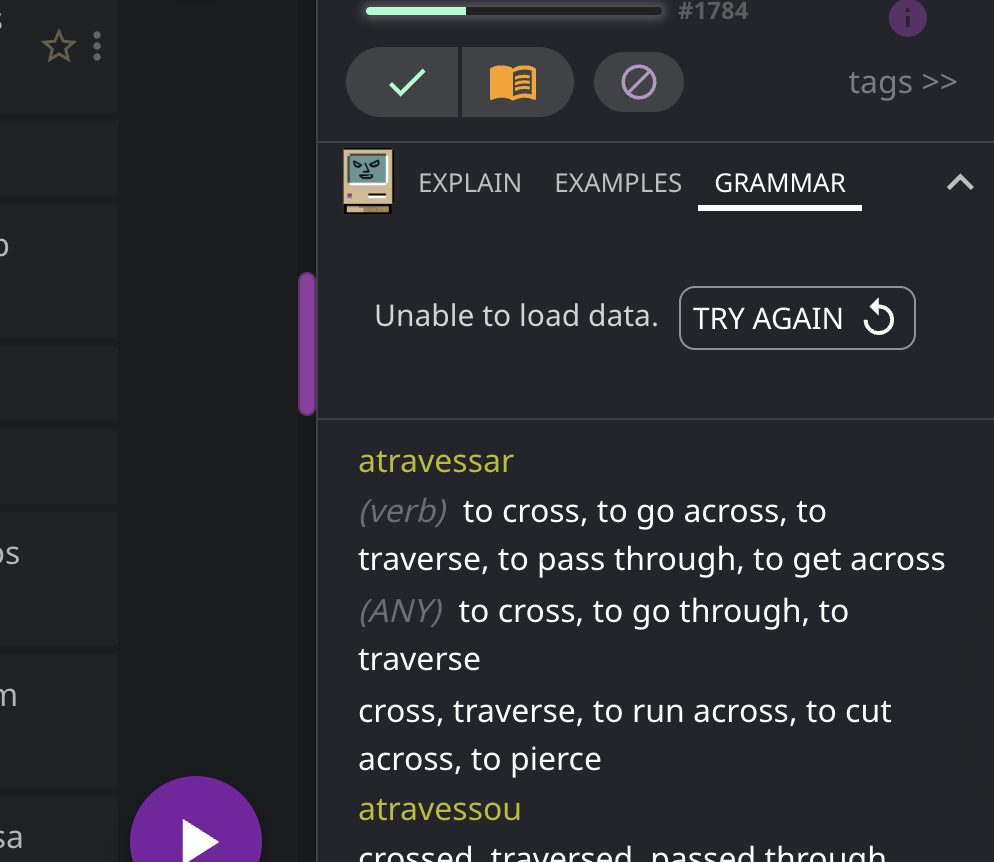Select the GRAMMAR tab
This screenshot has width=994, height=862.
tap(780, 183)
